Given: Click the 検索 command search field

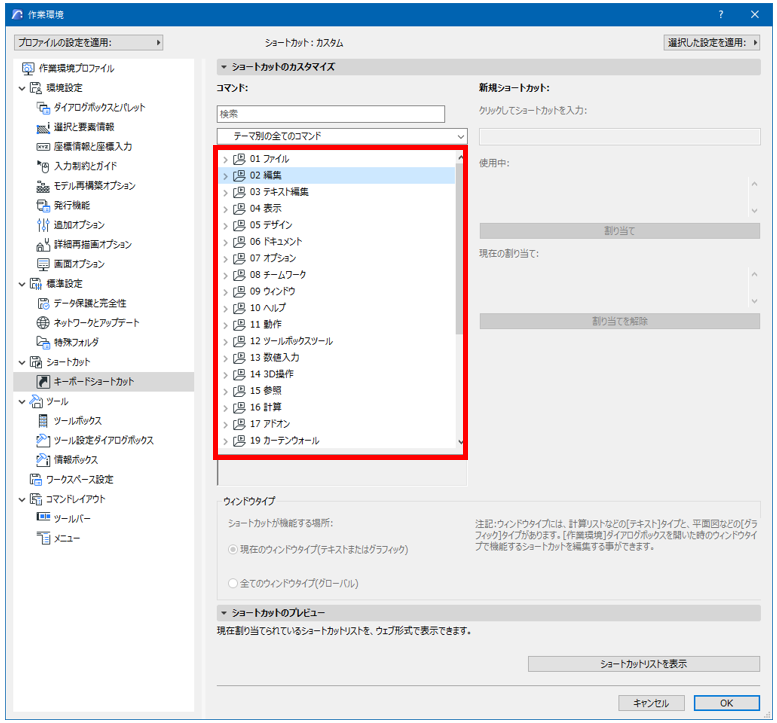Looking at the screenshot, I should [x=331, y=114].
